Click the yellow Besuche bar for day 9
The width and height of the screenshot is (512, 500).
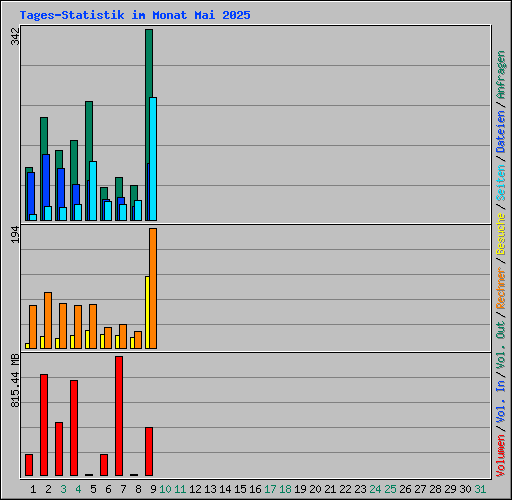pyautogui.click(x=147, y=312)
